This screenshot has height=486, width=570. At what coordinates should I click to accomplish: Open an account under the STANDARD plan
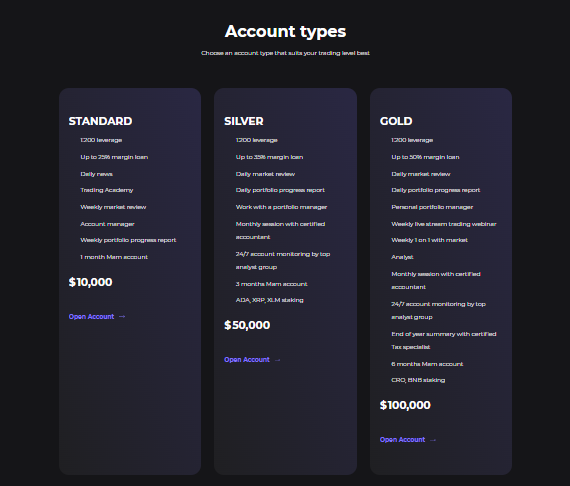[91, 317]
